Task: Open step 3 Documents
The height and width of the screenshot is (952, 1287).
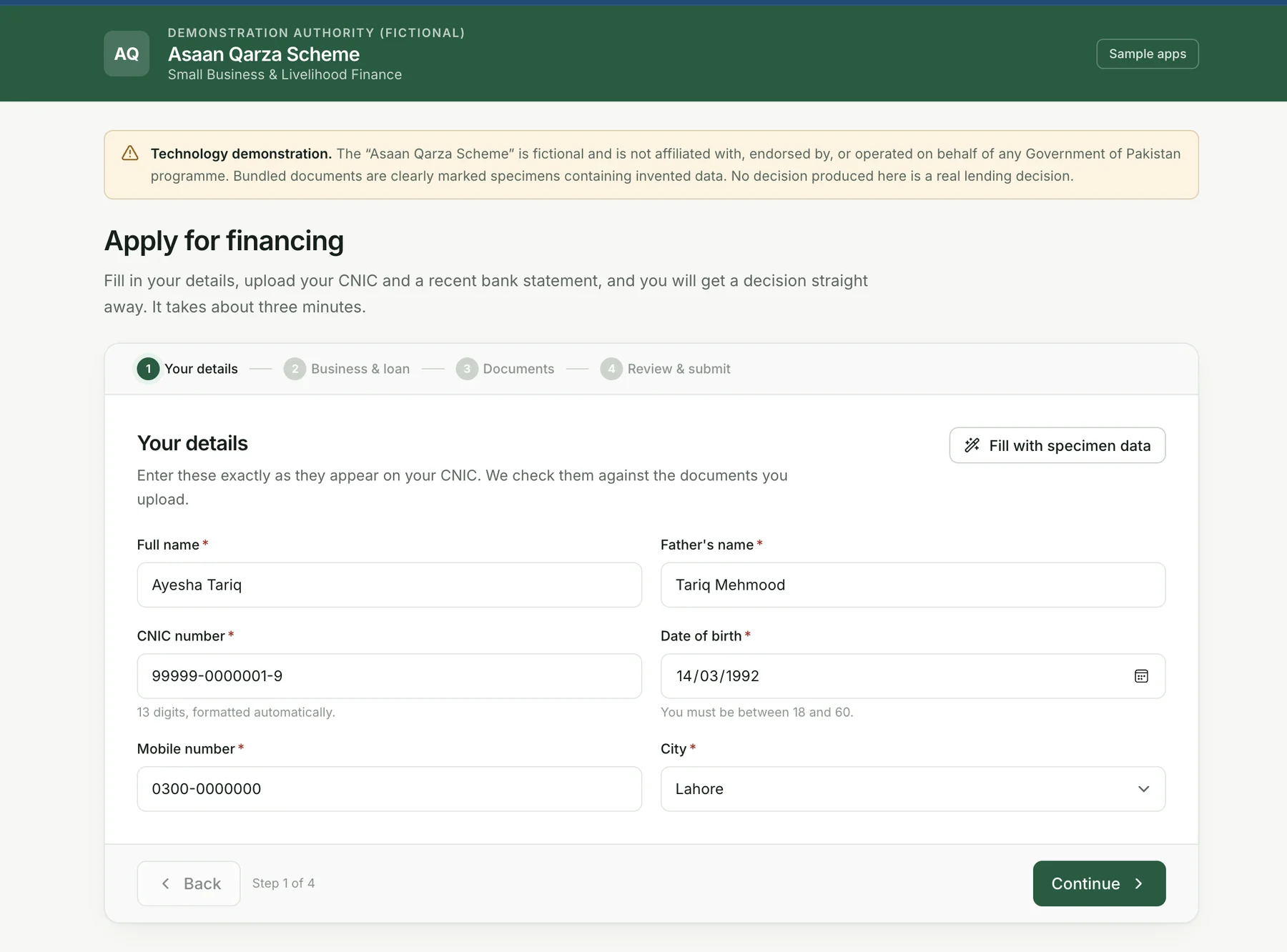Action: point(505,369)
